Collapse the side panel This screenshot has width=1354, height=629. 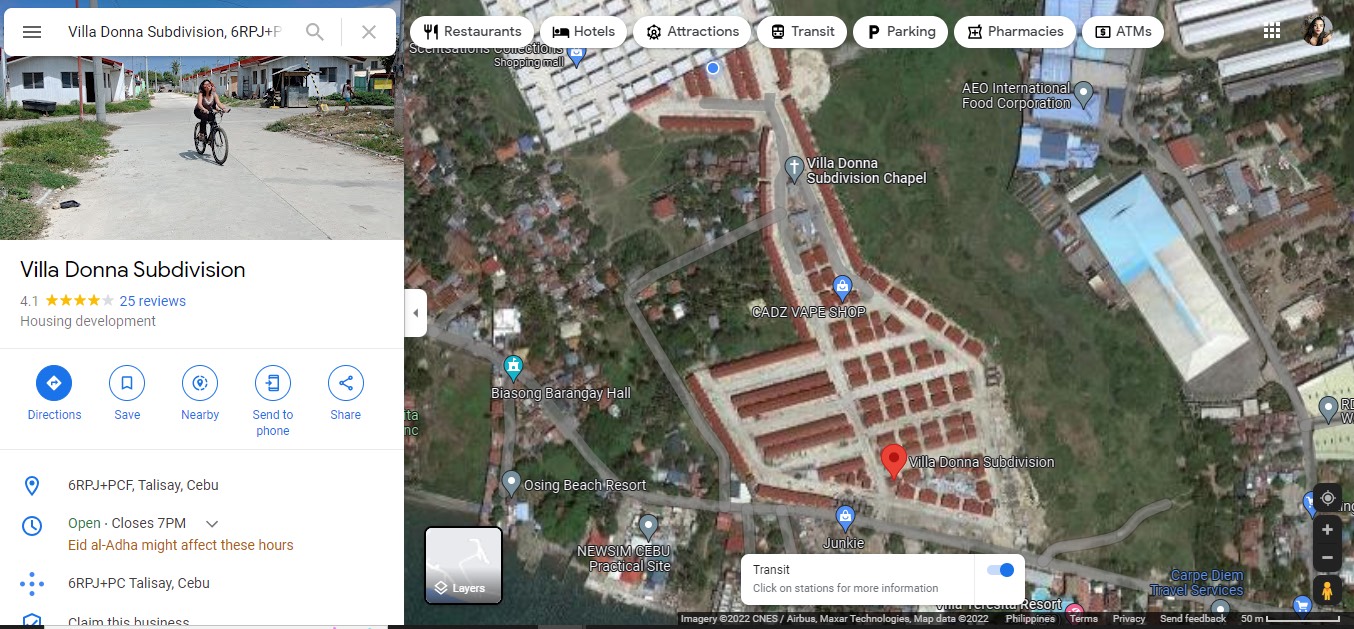click(x=416, y=313)
